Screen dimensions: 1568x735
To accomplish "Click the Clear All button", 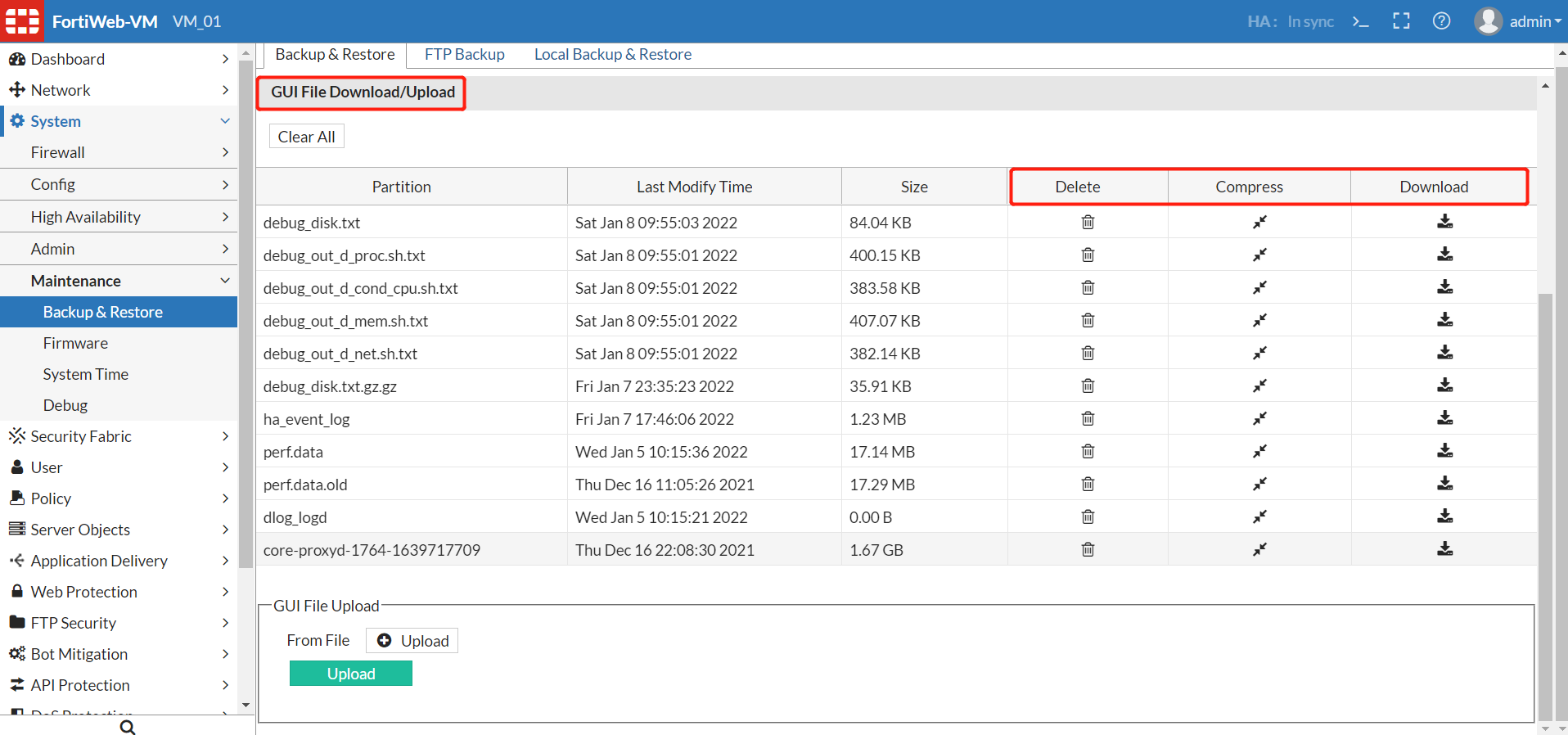I will pyautogui.click(x=306, y=137).
